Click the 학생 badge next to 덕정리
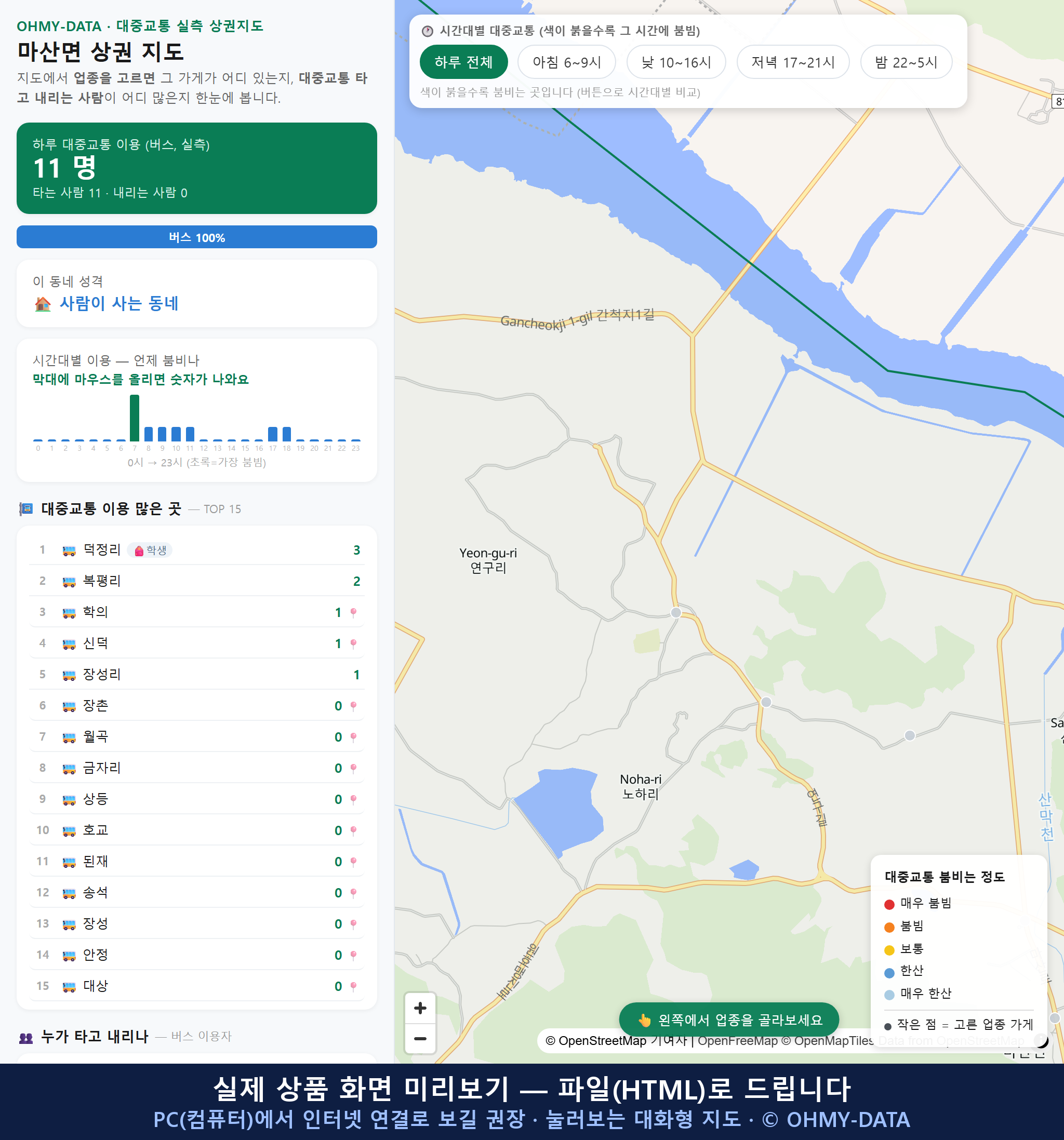 click(x=150, y=551)
